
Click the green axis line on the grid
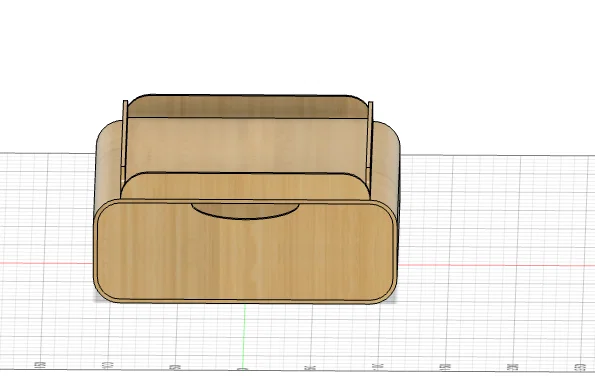[244, 336]
